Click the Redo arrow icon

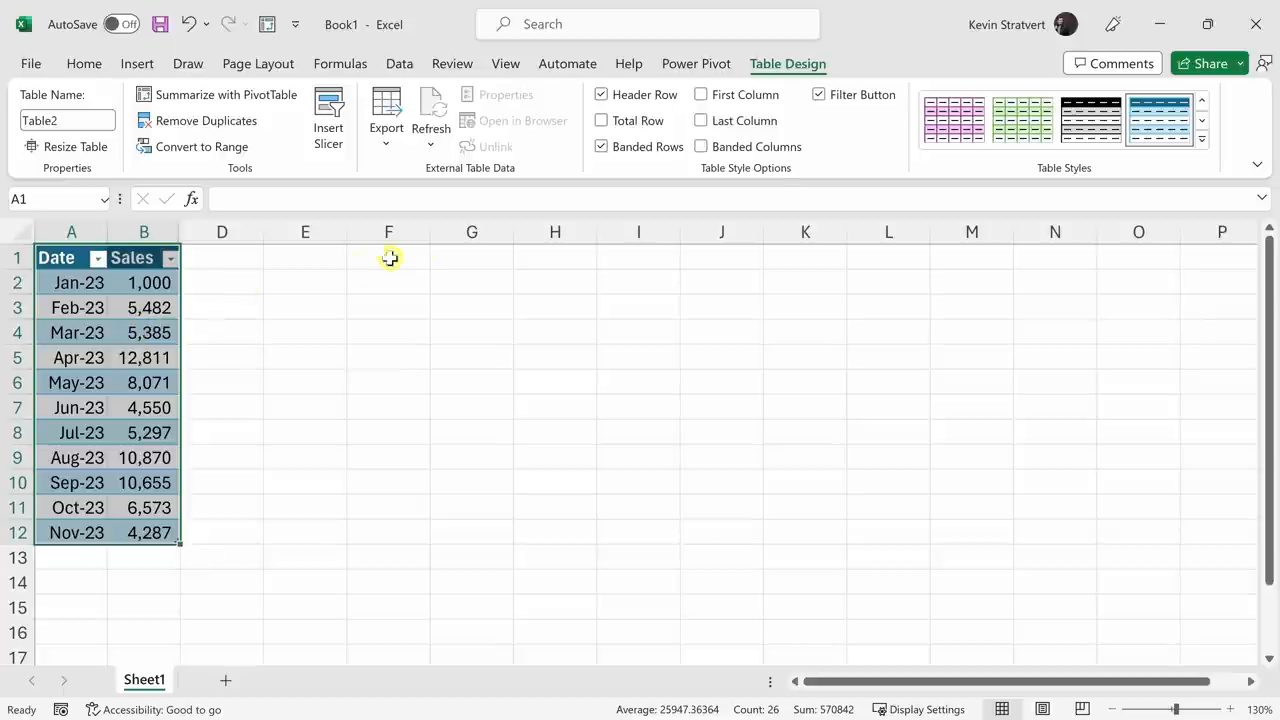point(228,24)
